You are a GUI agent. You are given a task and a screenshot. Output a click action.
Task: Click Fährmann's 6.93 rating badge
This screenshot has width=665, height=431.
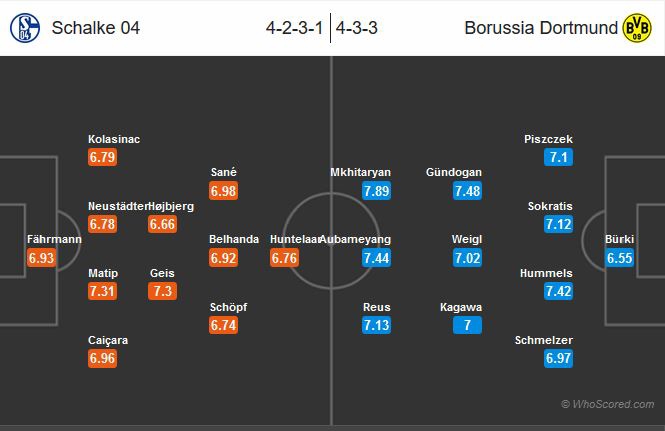coord(42,259)
